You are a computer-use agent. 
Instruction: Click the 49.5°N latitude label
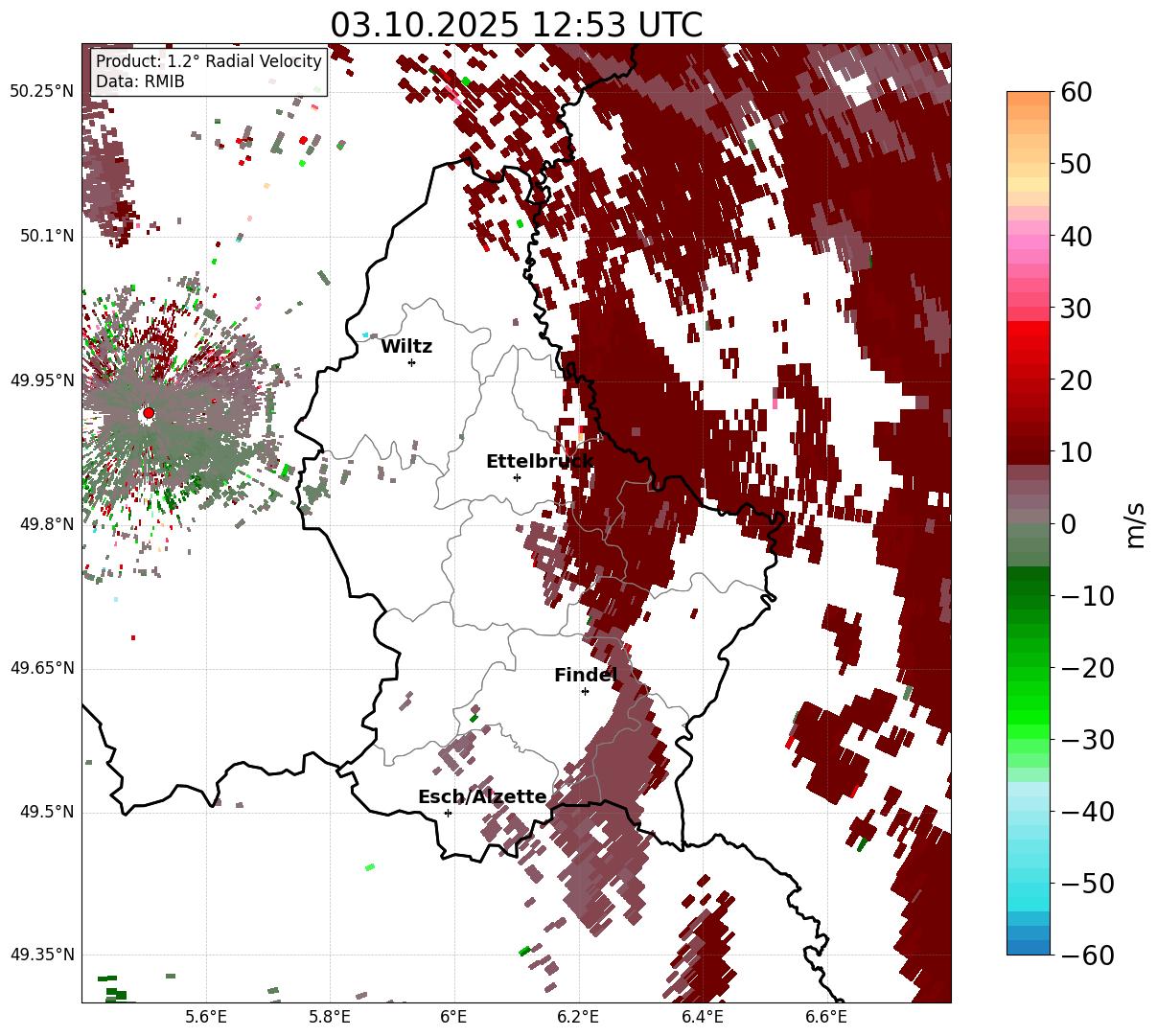click(46, 812)
